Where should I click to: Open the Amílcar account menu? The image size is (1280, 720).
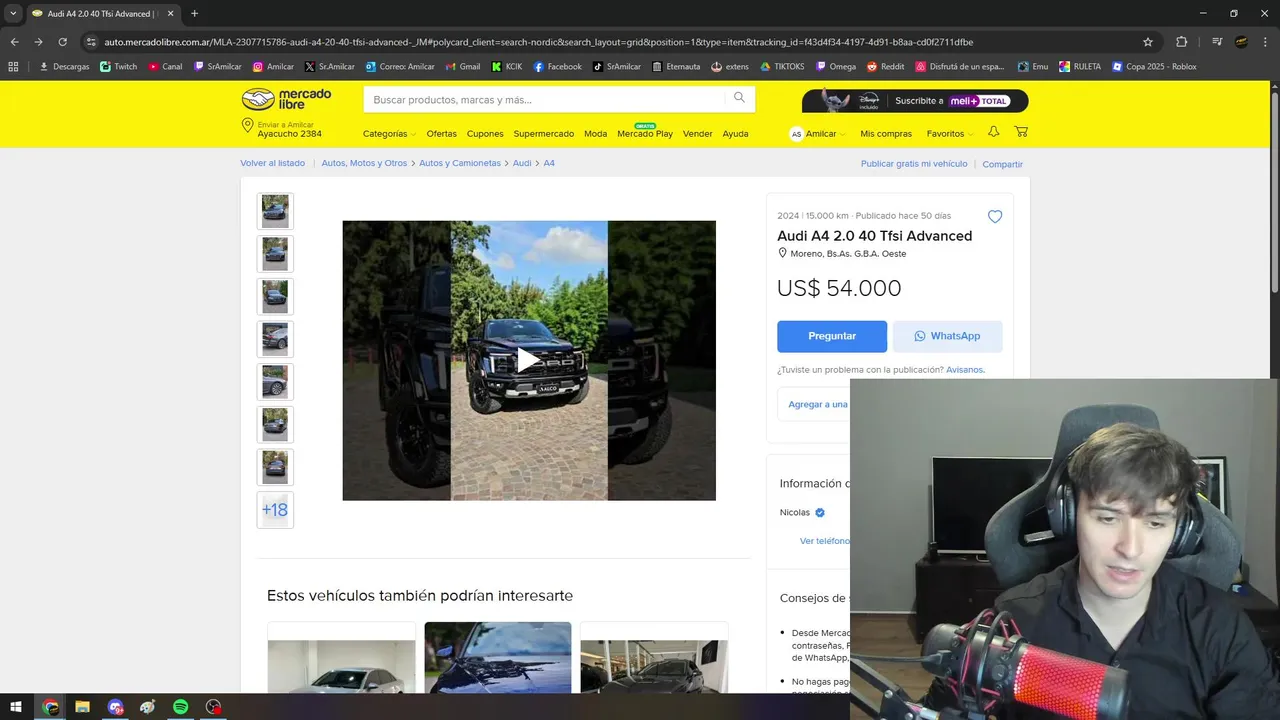[x=818, y=133]
